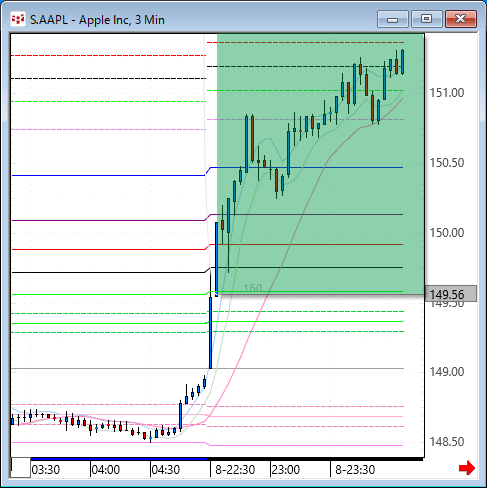
Task: Click the blue bar on time axis
Action: [119, 459]
